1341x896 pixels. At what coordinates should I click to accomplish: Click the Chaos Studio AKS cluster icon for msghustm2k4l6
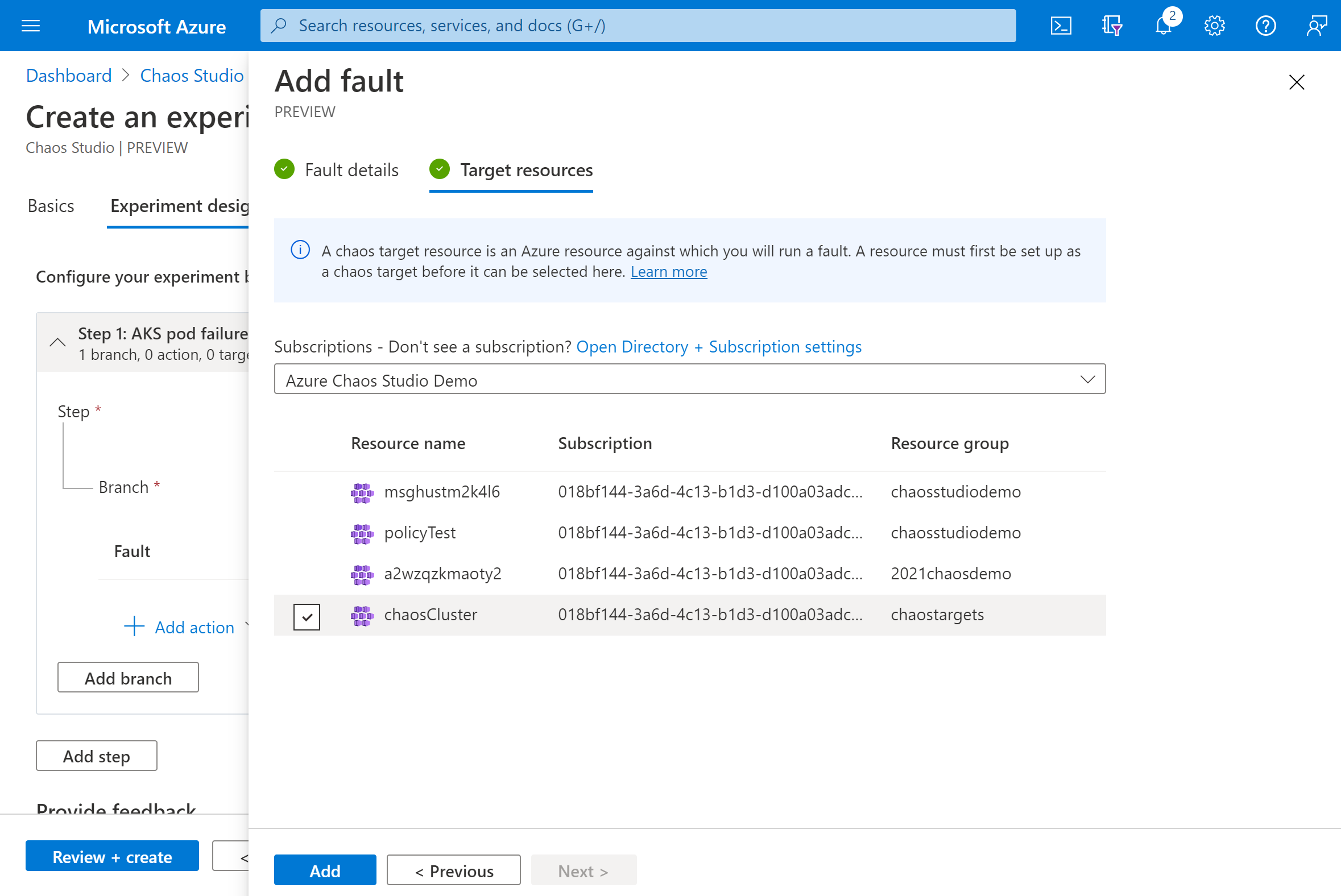click(x=362, y=491)
